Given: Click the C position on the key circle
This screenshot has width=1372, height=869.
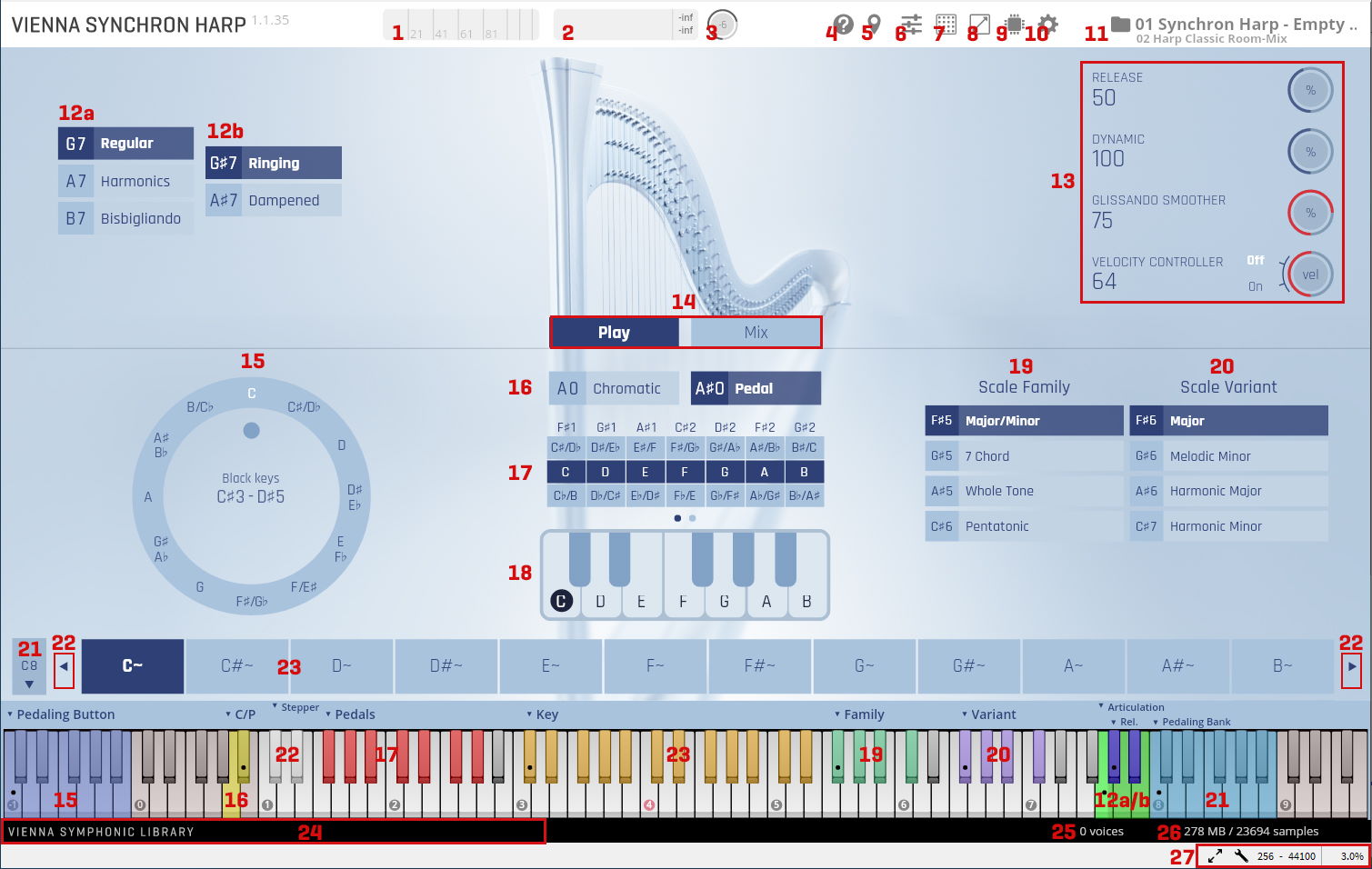Looking at the screenshot, I should [252, 394].
